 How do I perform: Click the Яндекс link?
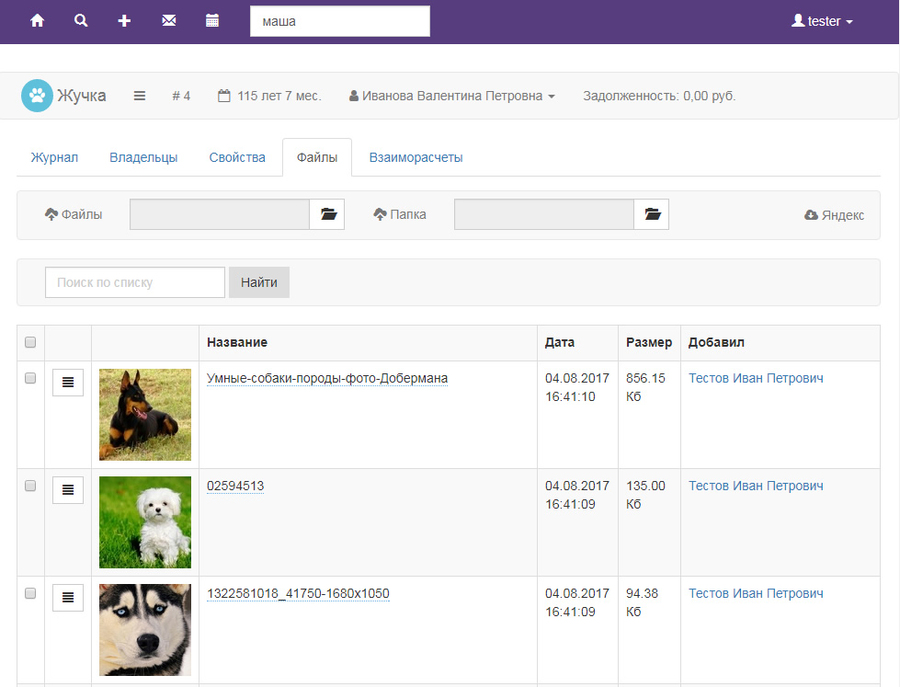tap(843, 215)
